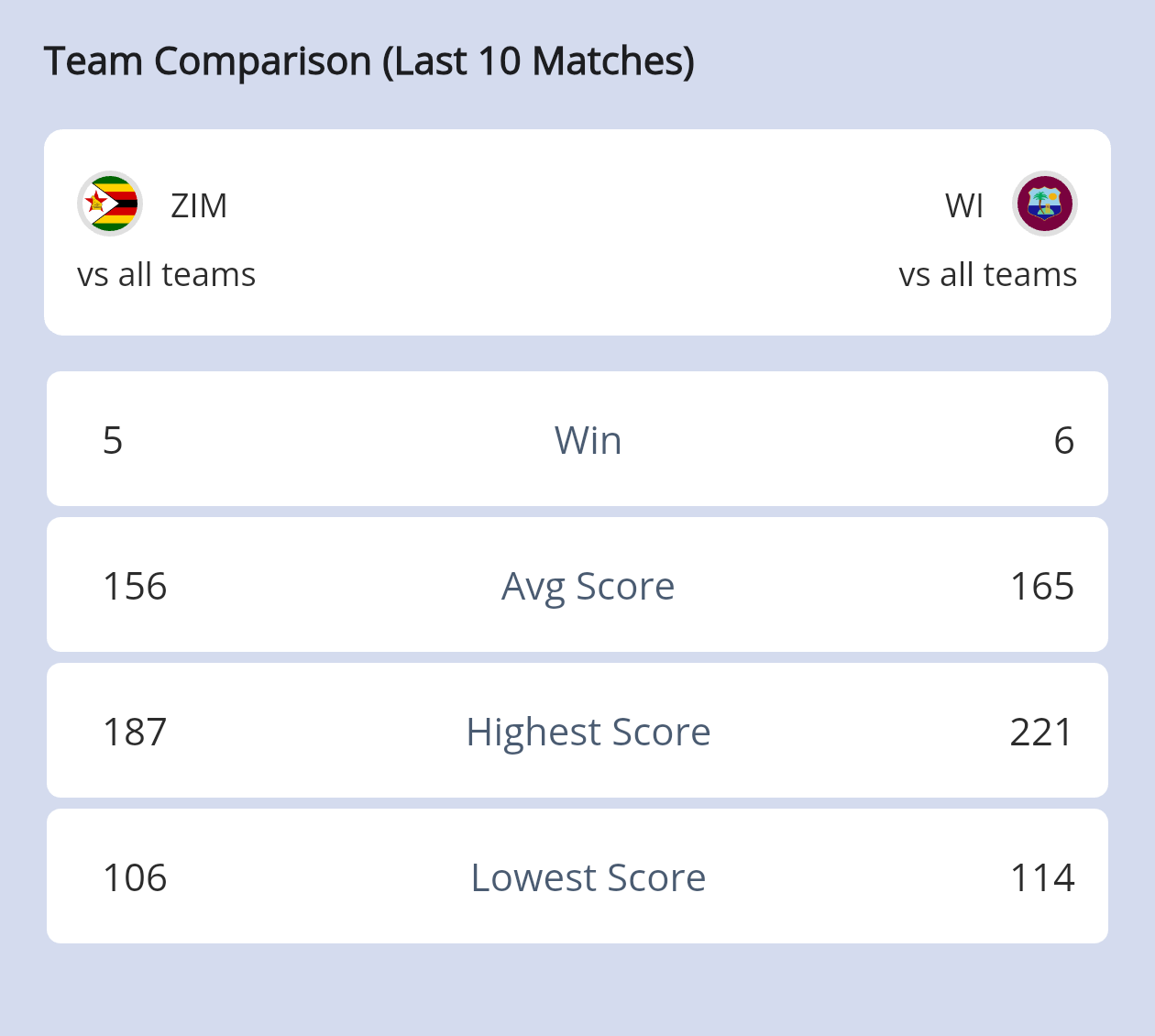
Task: Tap the West Indies team crest icon
Action: 1044,204
